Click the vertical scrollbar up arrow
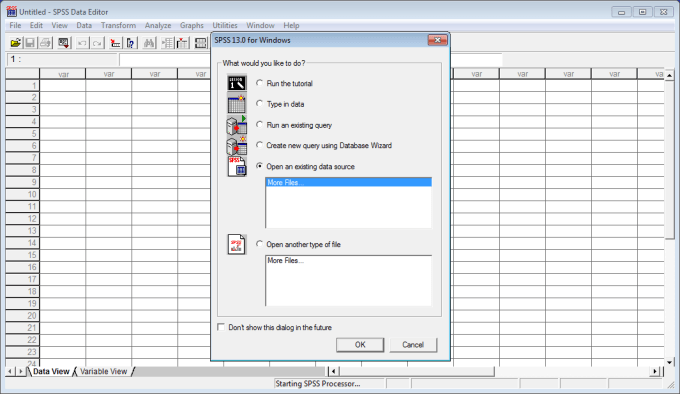Image resolution: width=680 pixels, height=394 pixels. tap(670, 75)
